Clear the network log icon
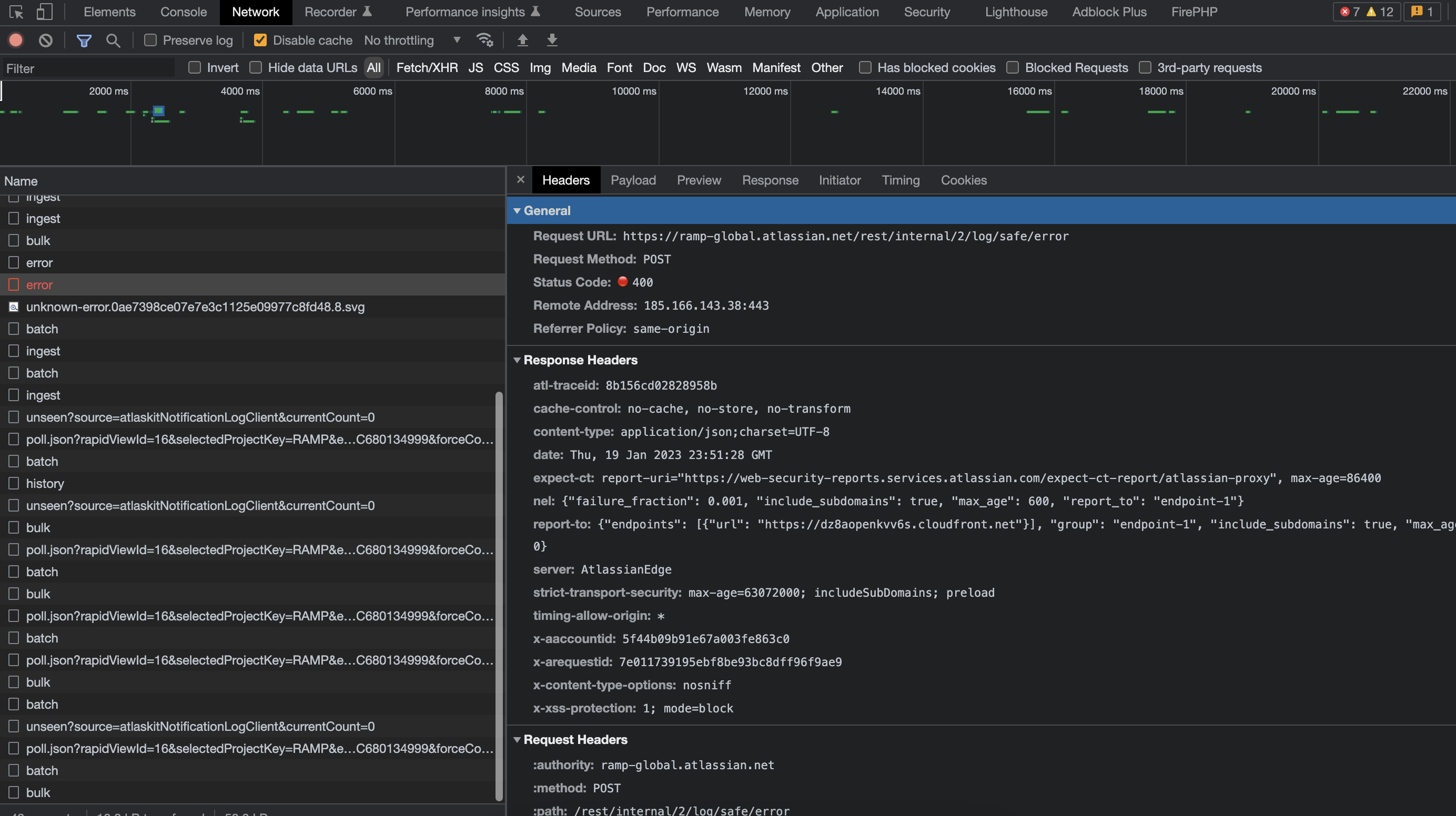Viewport: 1456px width, 816px height. tap(46, 40)
